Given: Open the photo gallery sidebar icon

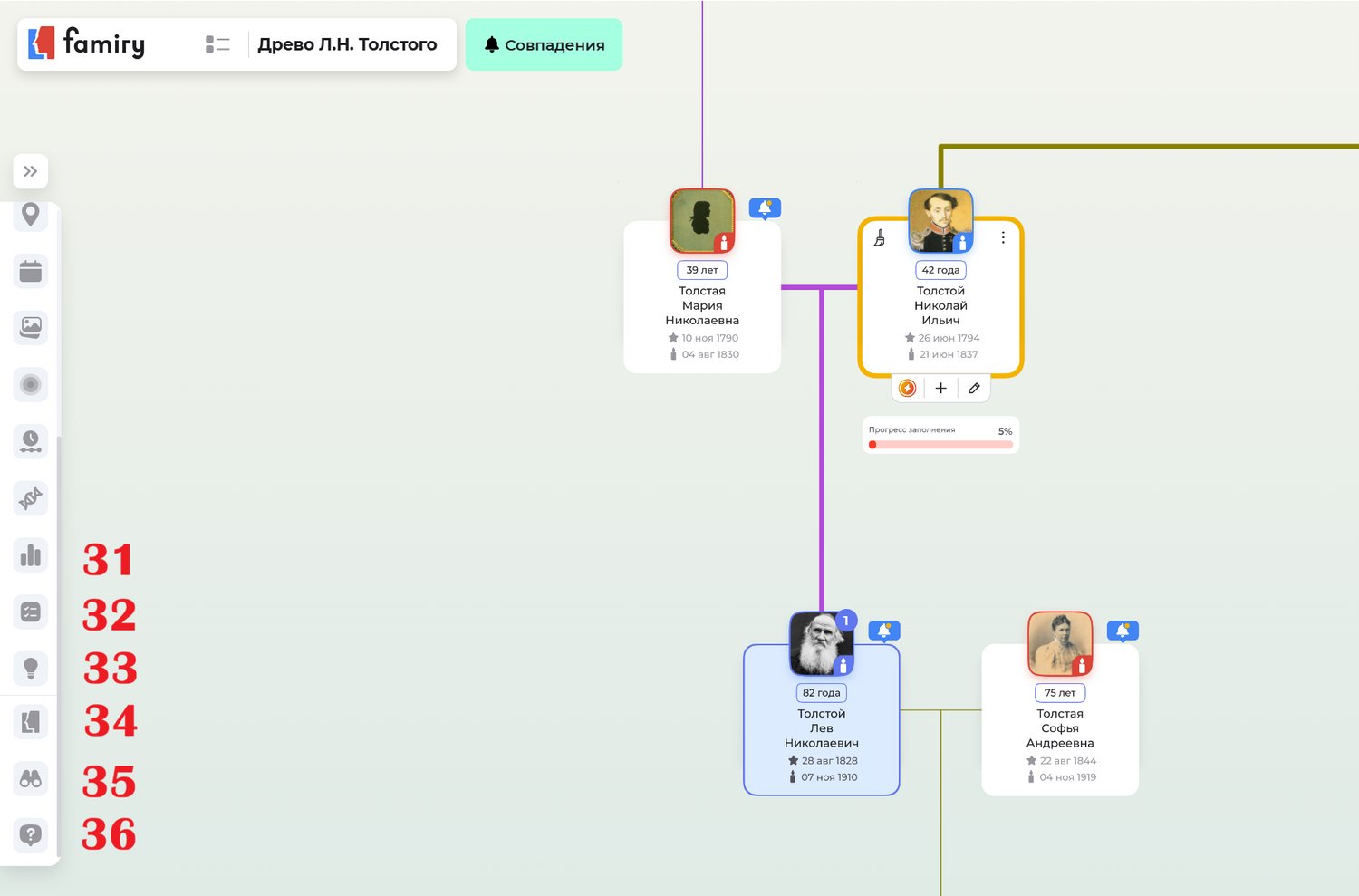Looking at the screenshot, I should [31, 327].
